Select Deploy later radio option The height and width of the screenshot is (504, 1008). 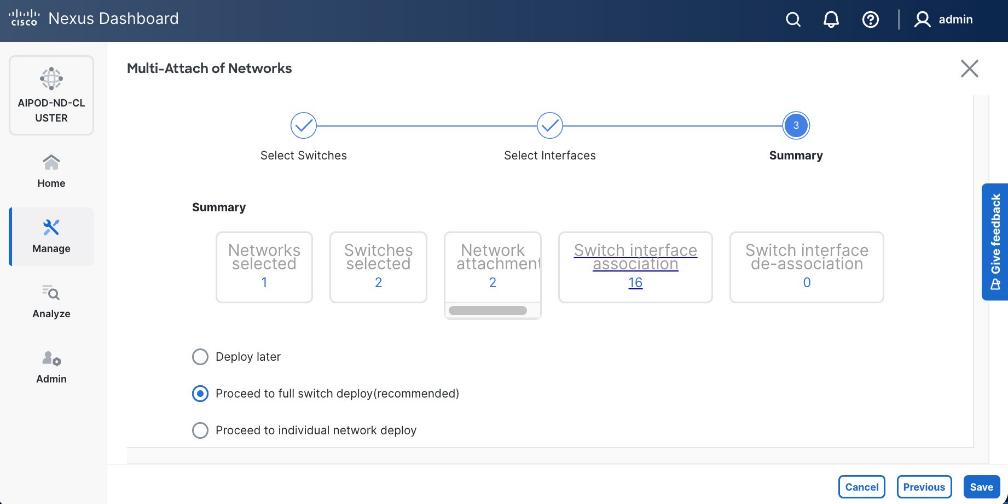tap(200, 357)
